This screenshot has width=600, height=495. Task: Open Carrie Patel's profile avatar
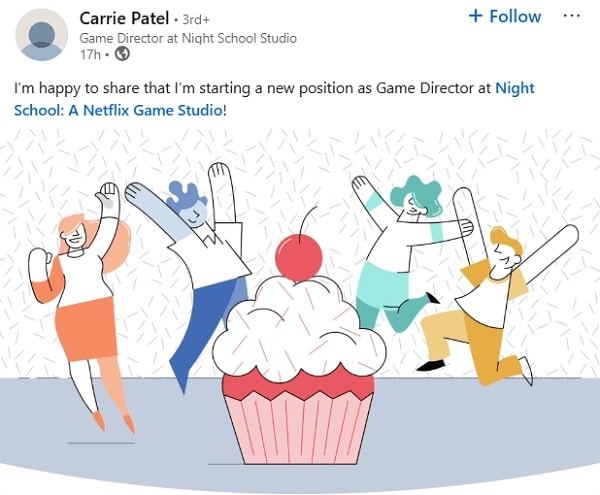pos(41,35)
